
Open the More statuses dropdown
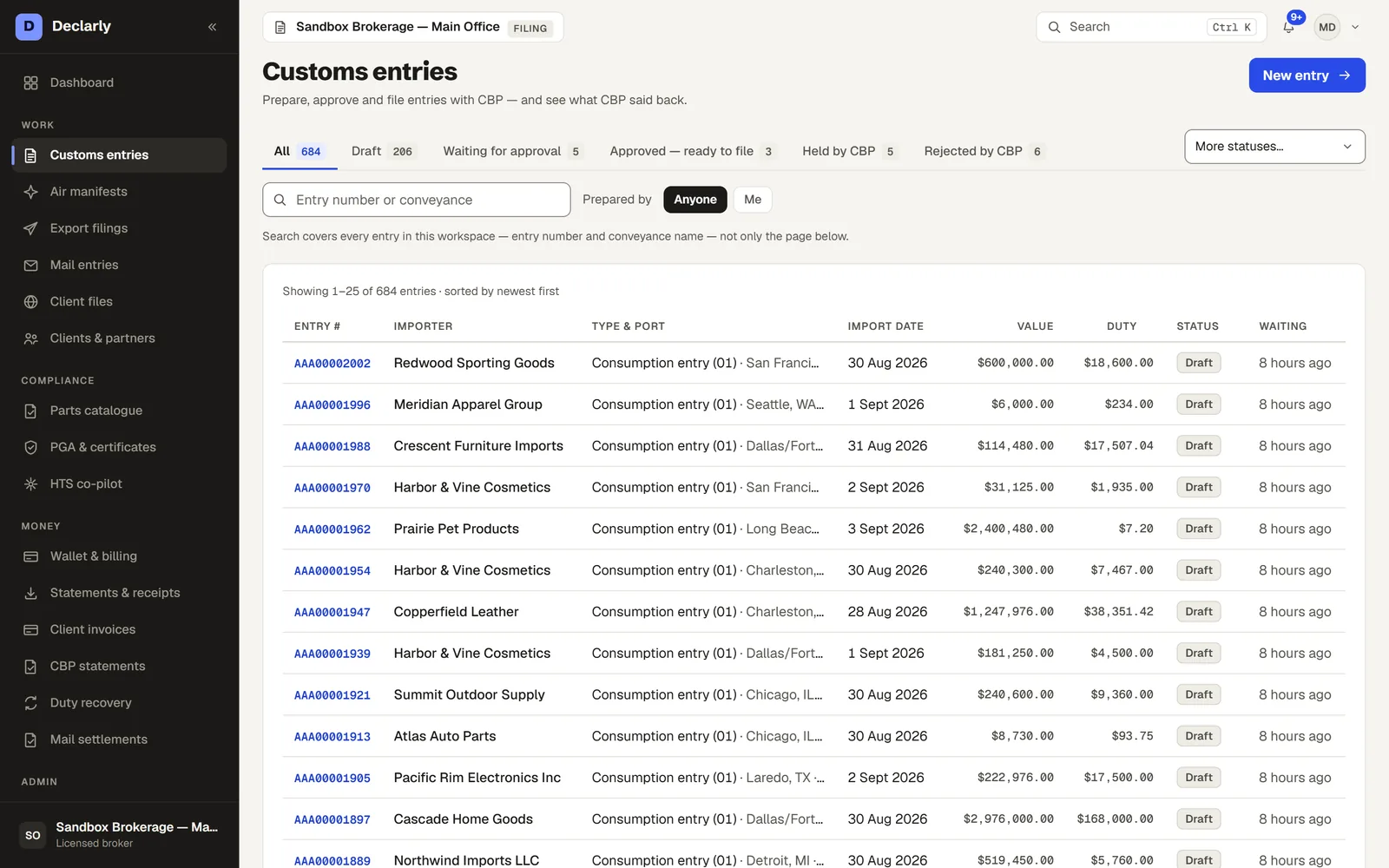click(x=1274, y=147)
